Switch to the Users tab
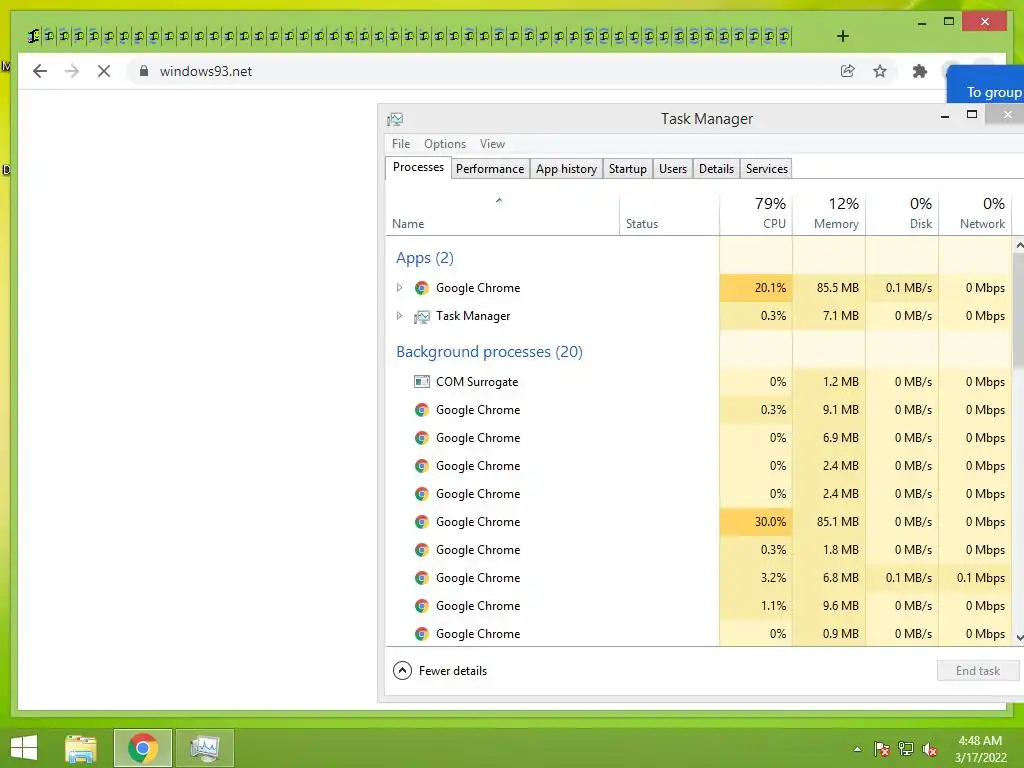 tap(673, 168)
